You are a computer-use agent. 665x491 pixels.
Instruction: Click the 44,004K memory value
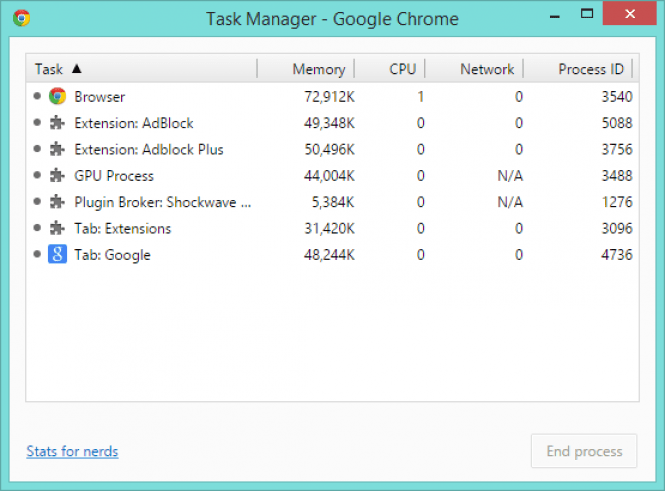click(x=329, y=176)
